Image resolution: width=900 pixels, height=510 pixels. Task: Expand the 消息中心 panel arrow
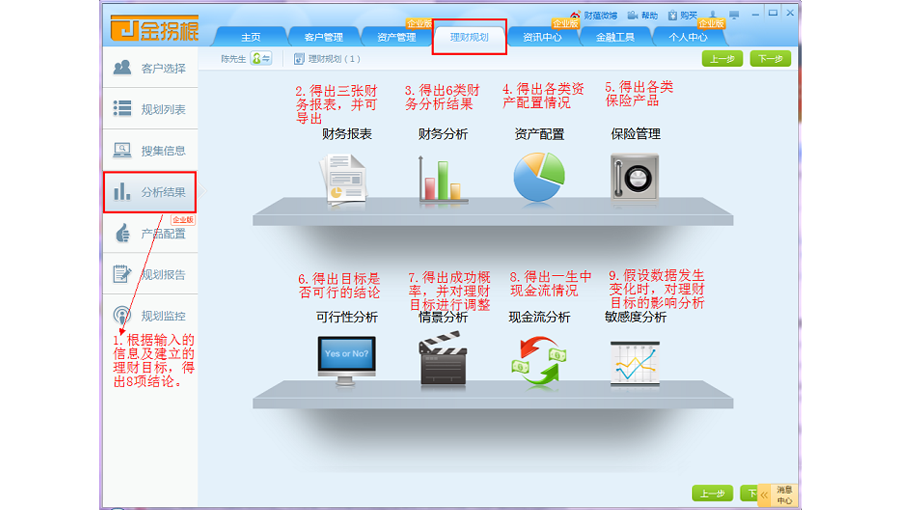(765, 494)
